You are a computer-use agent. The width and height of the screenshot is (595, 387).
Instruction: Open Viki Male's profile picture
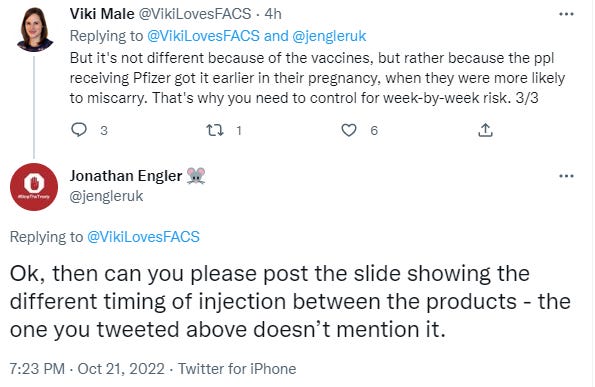tap(35, 30)
